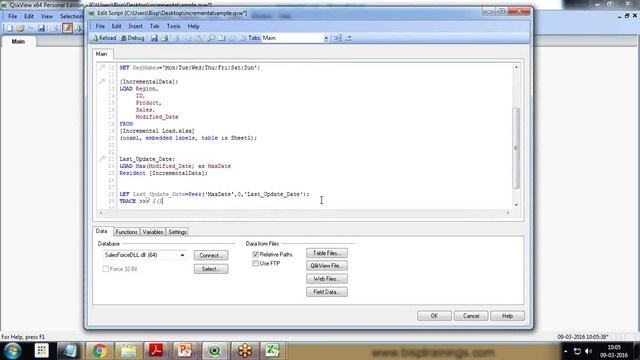Open the Edit menu in Edit Script dialog
This screenshot has width=640, height=360.
click(x=116, y=26)
